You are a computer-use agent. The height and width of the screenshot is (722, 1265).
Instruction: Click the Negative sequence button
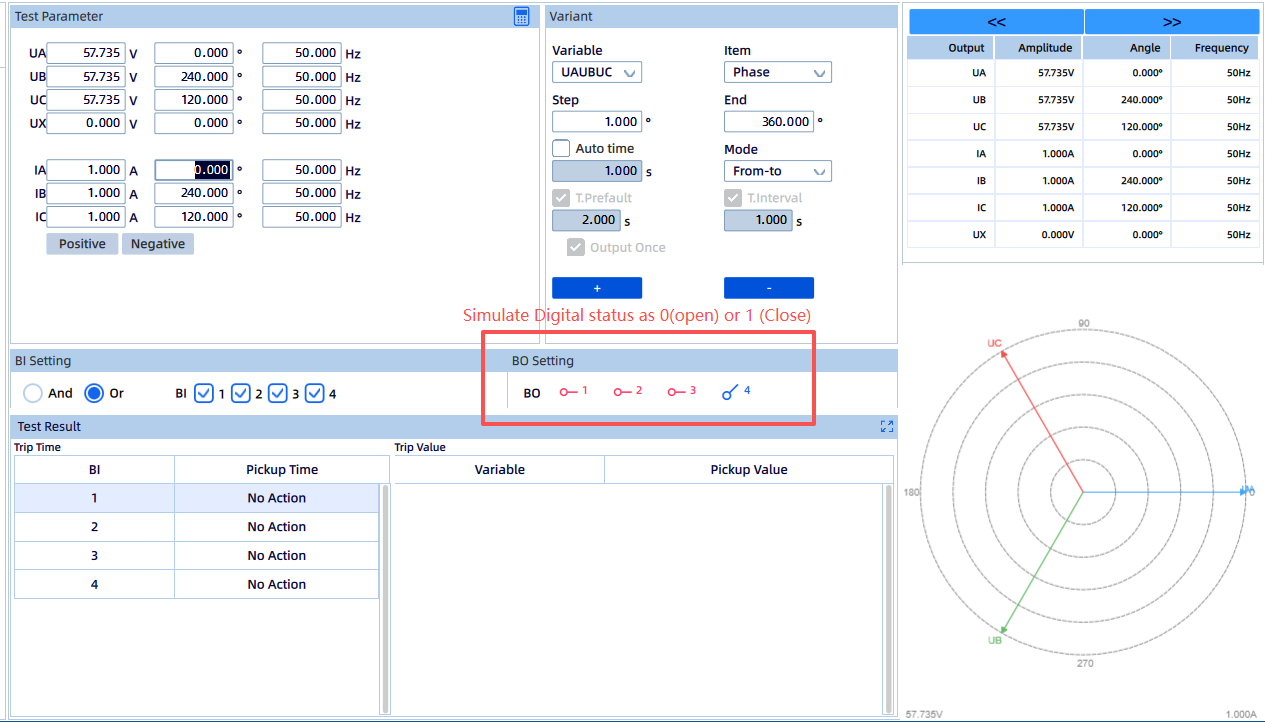click(158, 244)
